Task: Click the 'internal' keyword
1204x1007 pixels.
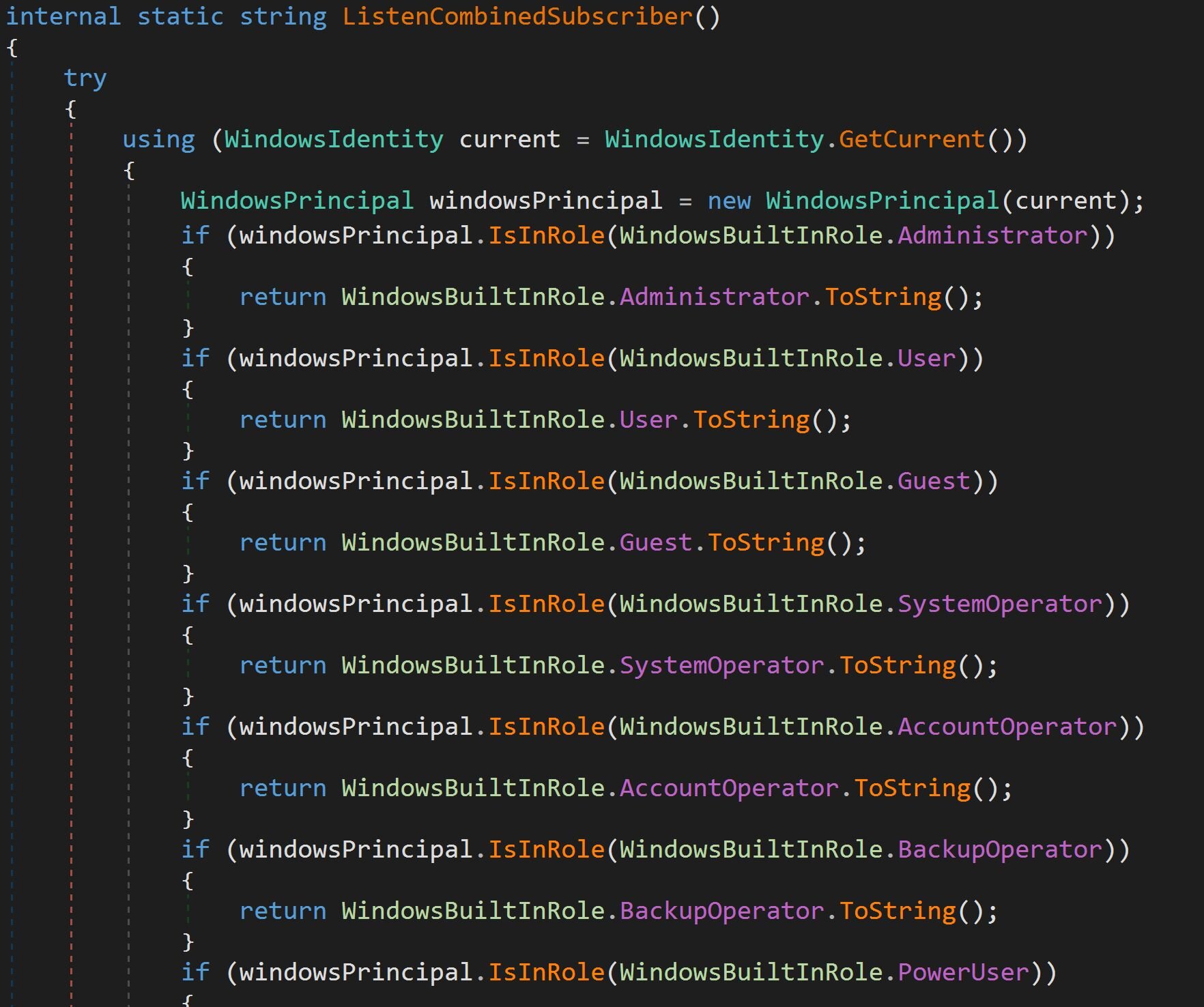Action: [63, 16]
